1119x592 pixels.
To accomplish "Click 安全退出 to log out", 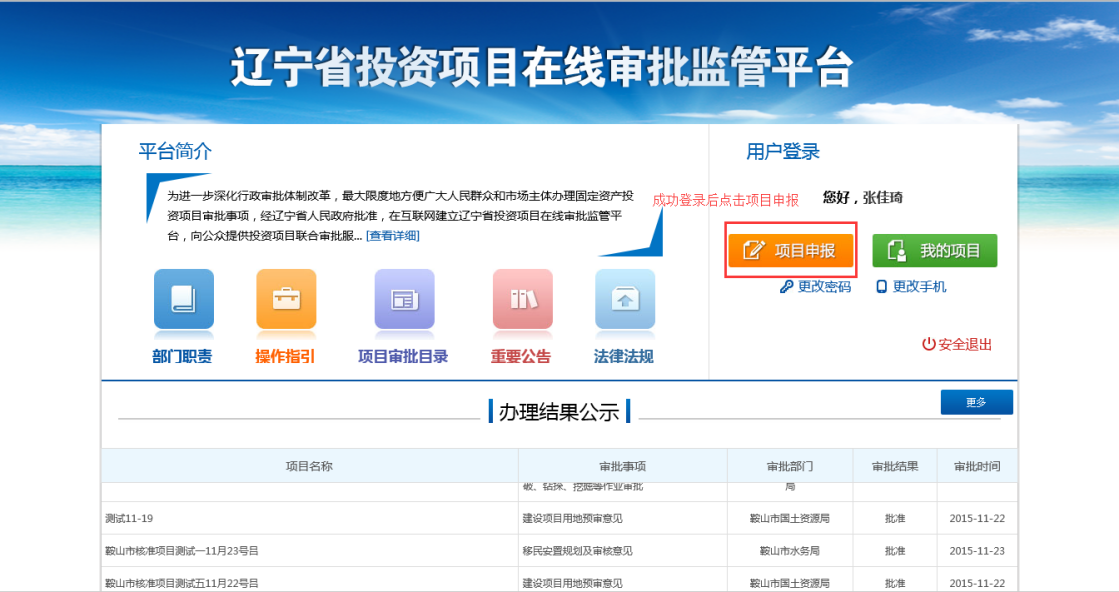I will pyautogui.click(x=957, y=344).
